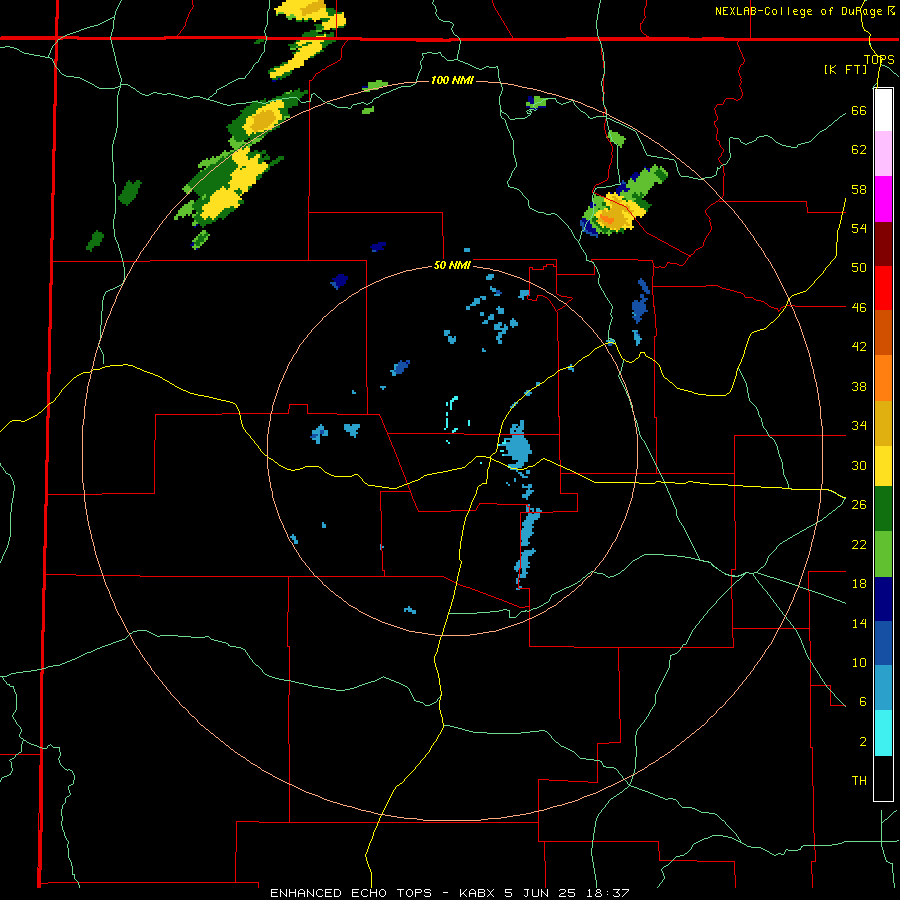Pick the dark red legend swatch
Viewport: 900px width, 900px height.
coord(883,244)
